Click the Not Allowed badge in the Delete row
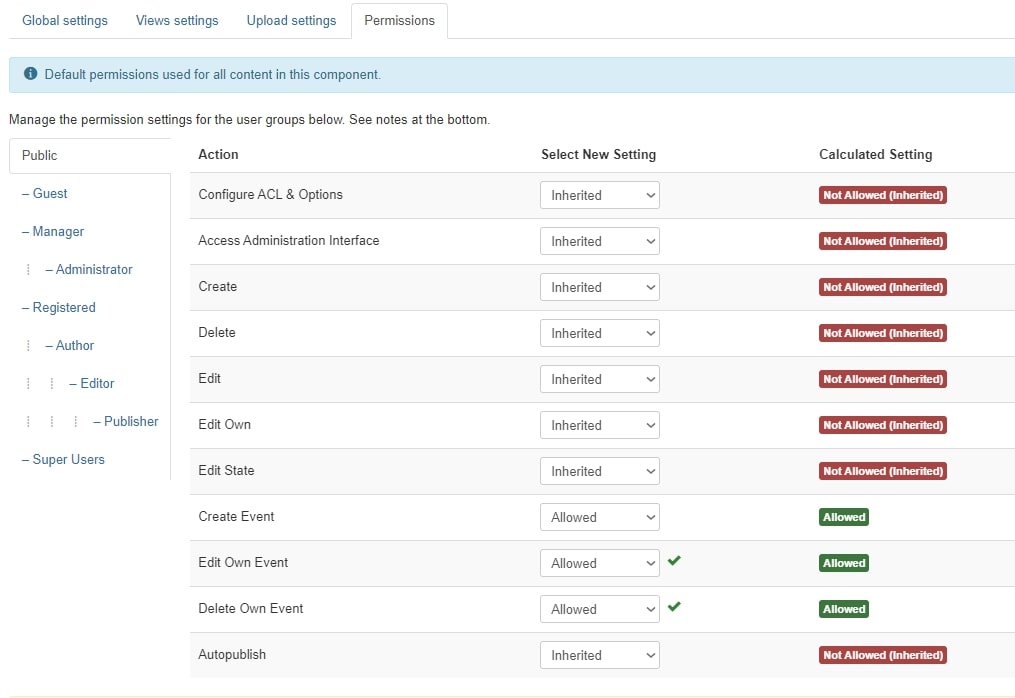 click(882, 333)
